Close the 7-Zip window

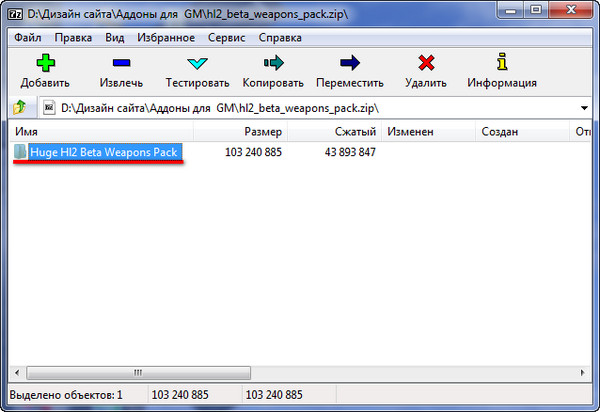pyautogui.click(x=571, y=10)
